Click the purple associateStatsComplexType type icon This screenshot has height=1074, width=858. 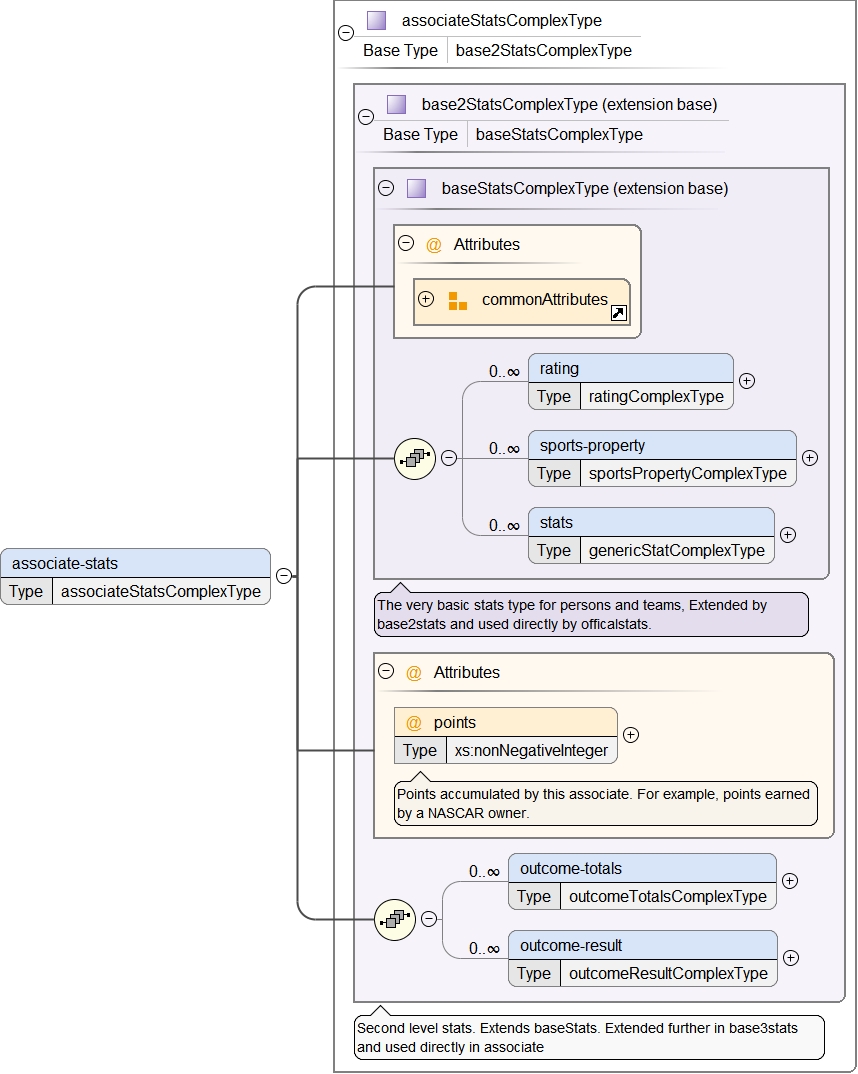click(x=376, y=20)
